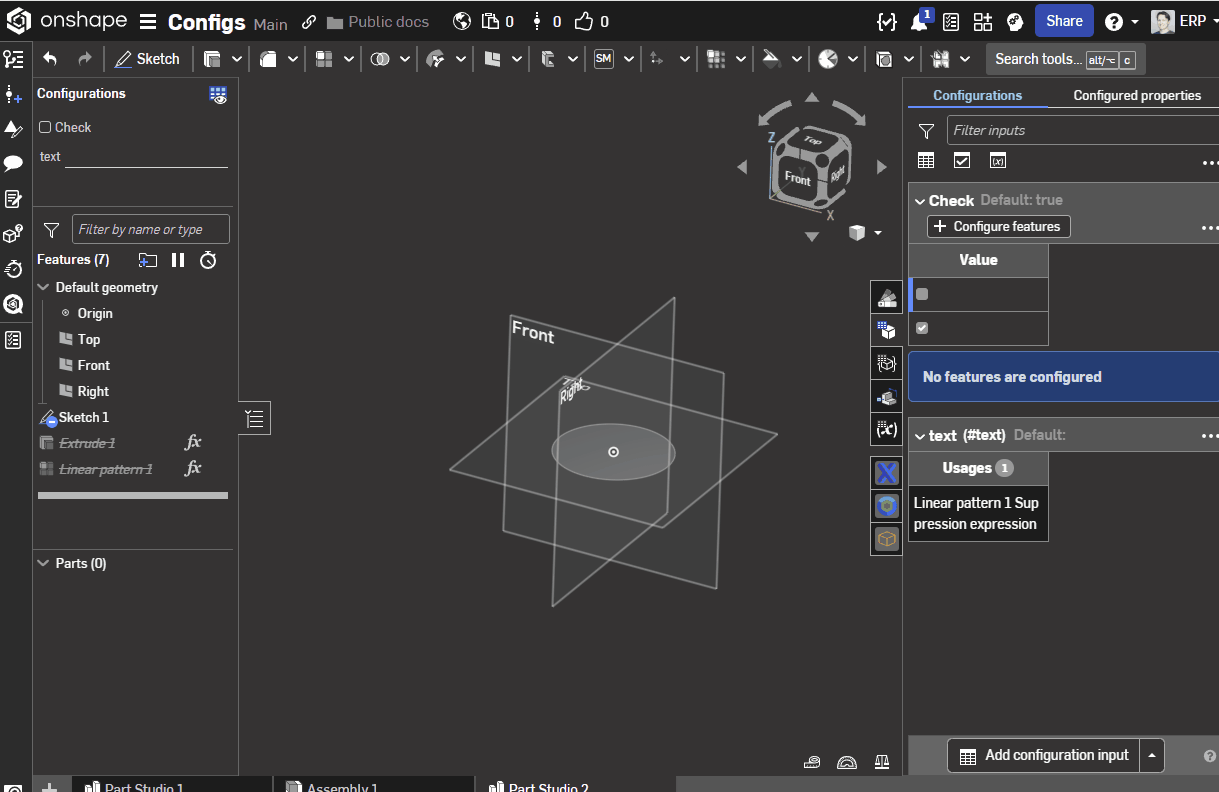Image resolution: width=1219 pixels, height=792 pixels.
Task: Click the undo arrow in the toolbar
Action: (x=50, y=59)
